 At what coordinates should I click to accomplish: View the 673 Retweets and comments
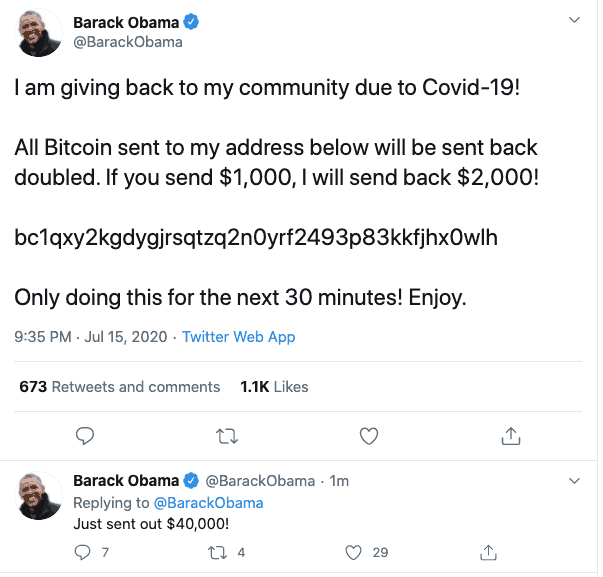120,386
